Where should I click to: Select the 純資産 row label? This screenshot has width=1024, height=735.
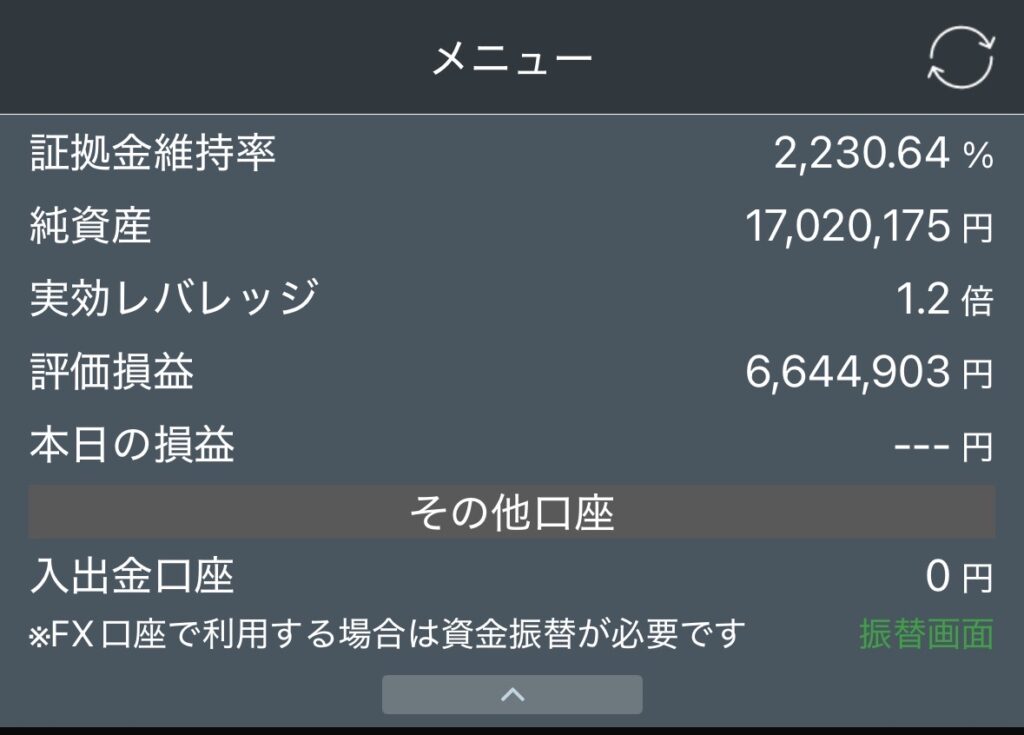(90, 227)
